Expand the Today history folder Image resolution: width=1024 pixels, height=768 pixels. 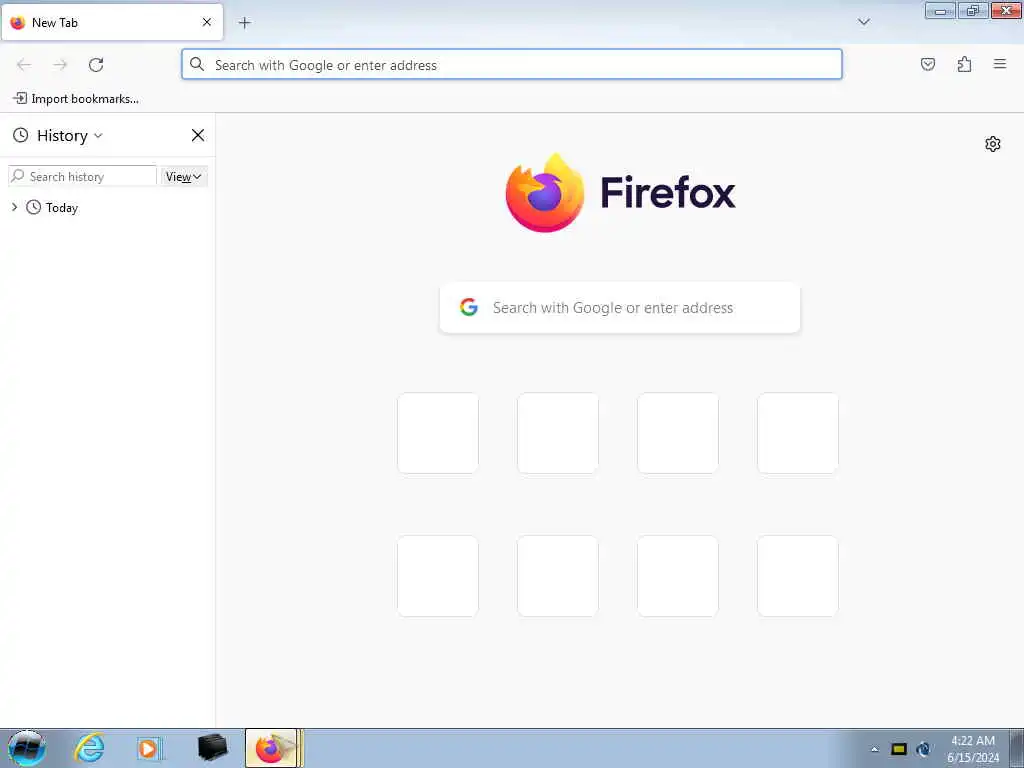click(14, 207)
